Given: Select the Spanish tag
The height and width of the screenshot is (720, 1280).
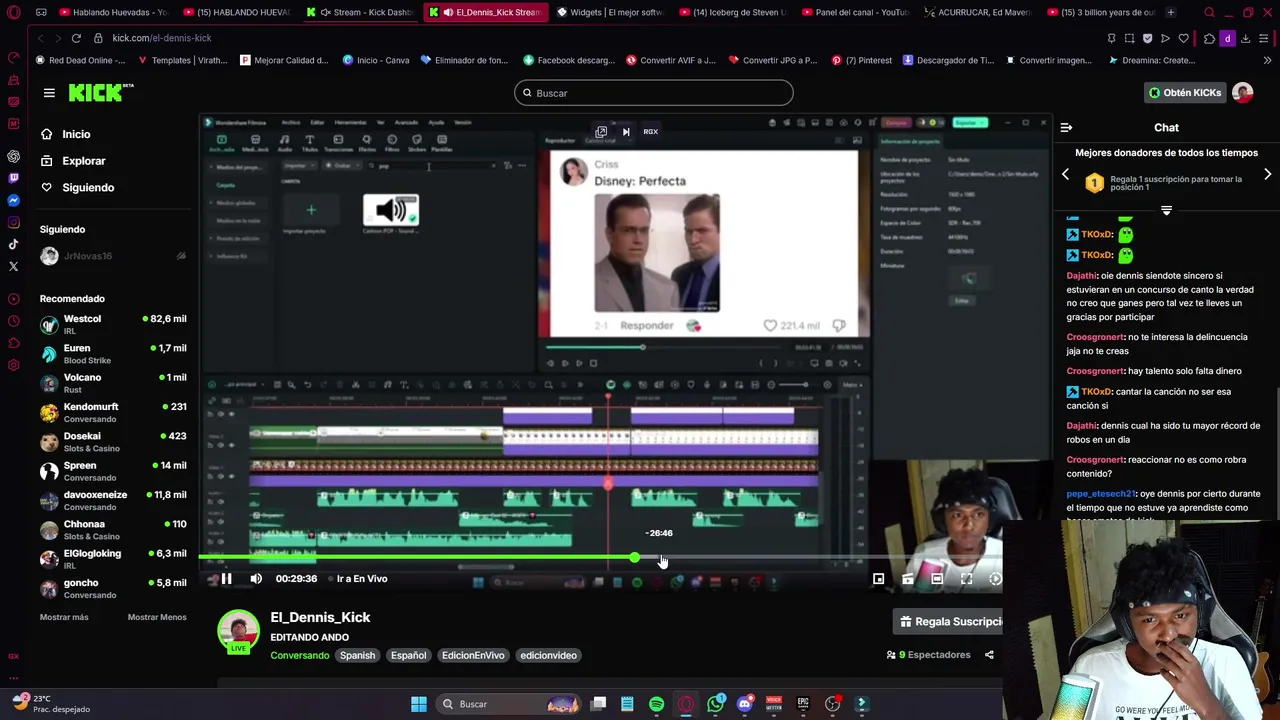Looking at the screenshot, I should (x=357, y=655).
